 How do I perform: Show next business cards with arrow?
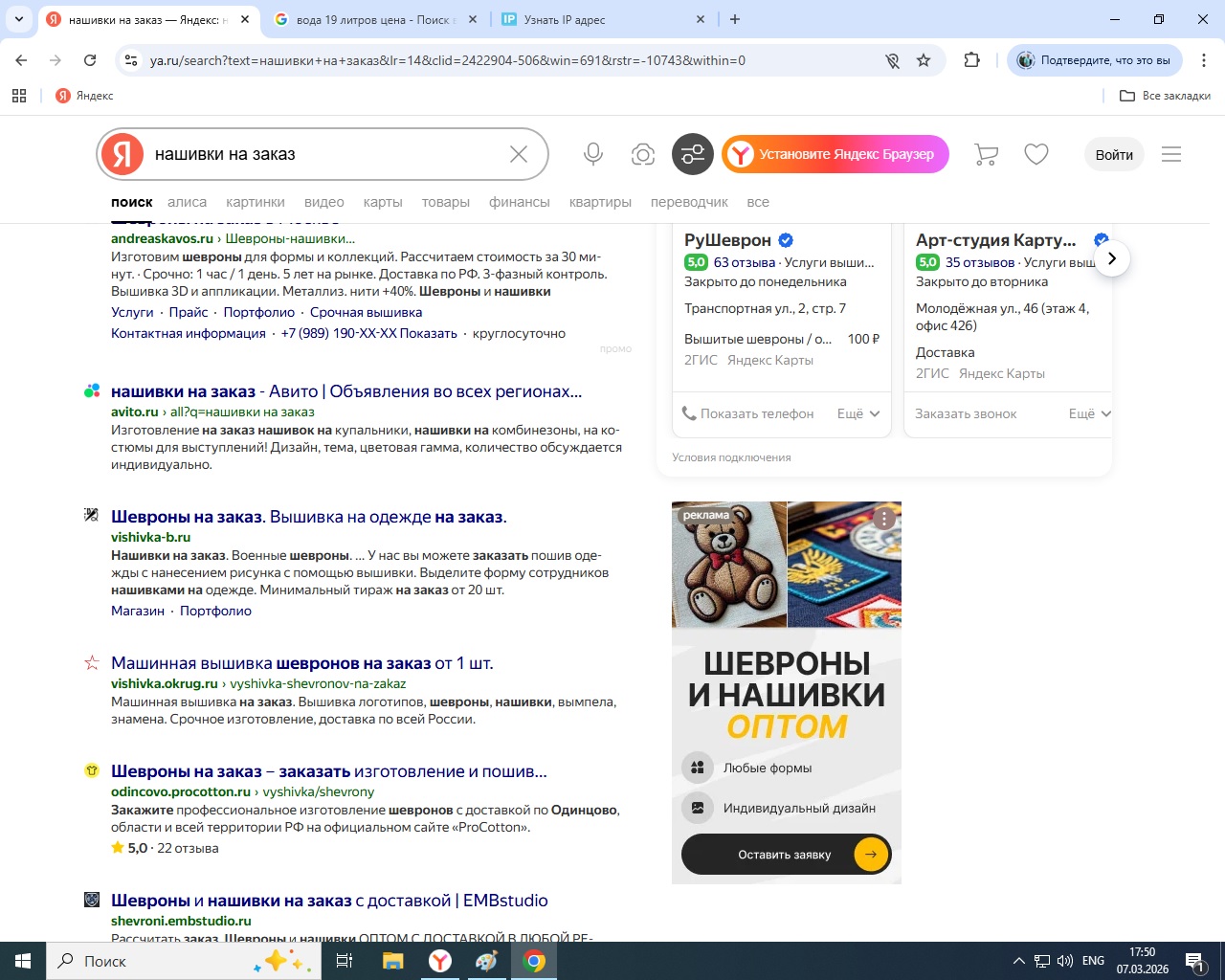click(x=1112, y=258)
